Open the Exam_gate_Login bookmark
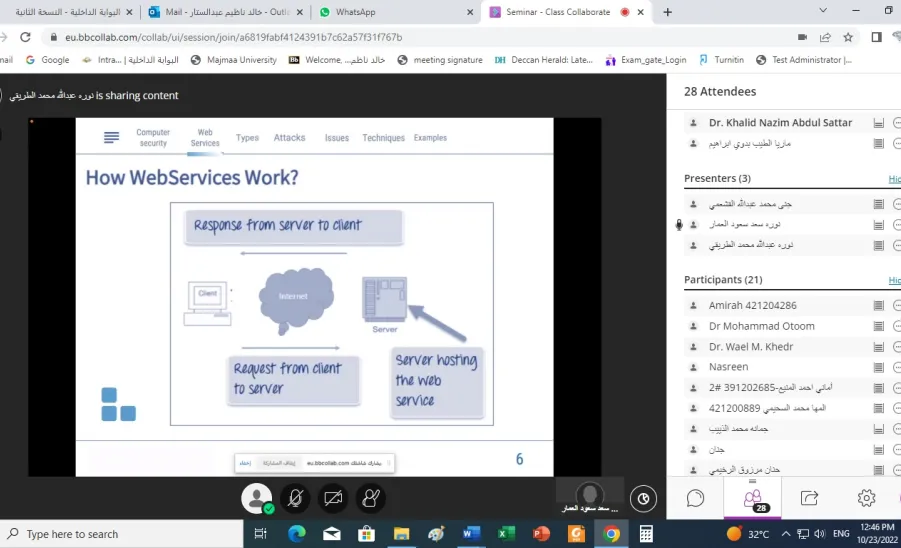 coord(646,60)
